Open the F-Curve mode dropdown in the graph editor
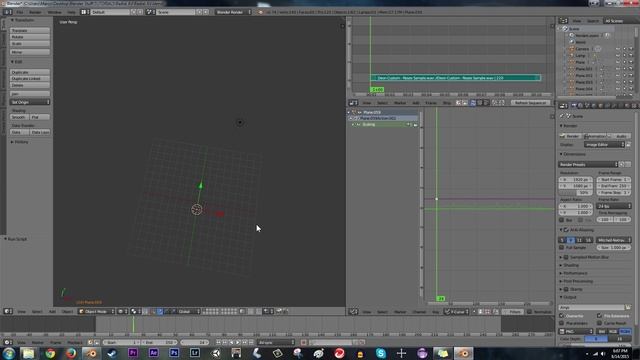640x360 pixels. click(x=456, y=312)
